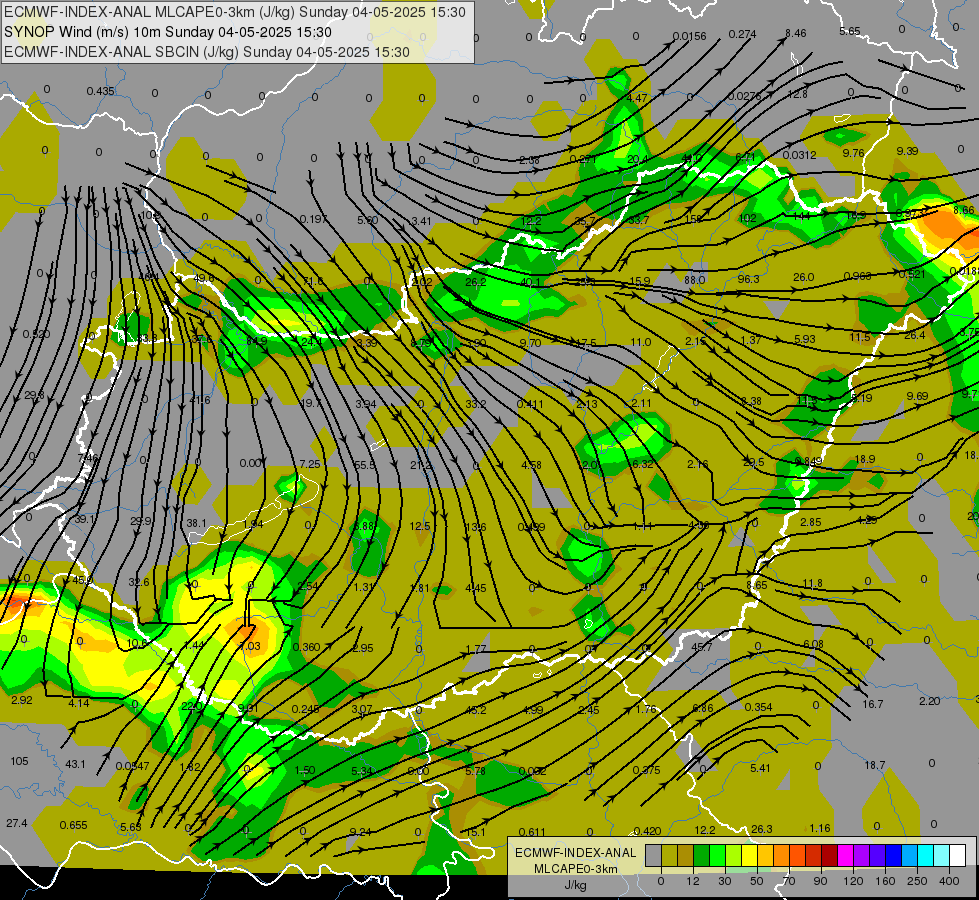979x900 pixels.
Task: Click the map value 5.65
Action: (x=850, y=31)
